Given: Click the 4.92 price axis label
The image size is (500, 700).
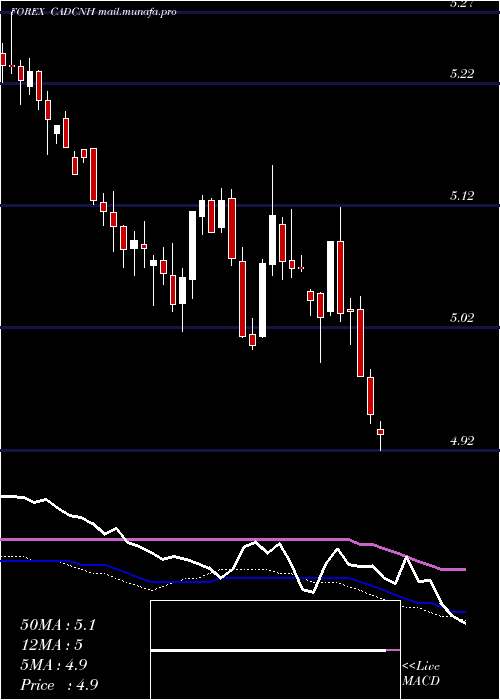Looking at the screenshot, I should tap(462, 441).
